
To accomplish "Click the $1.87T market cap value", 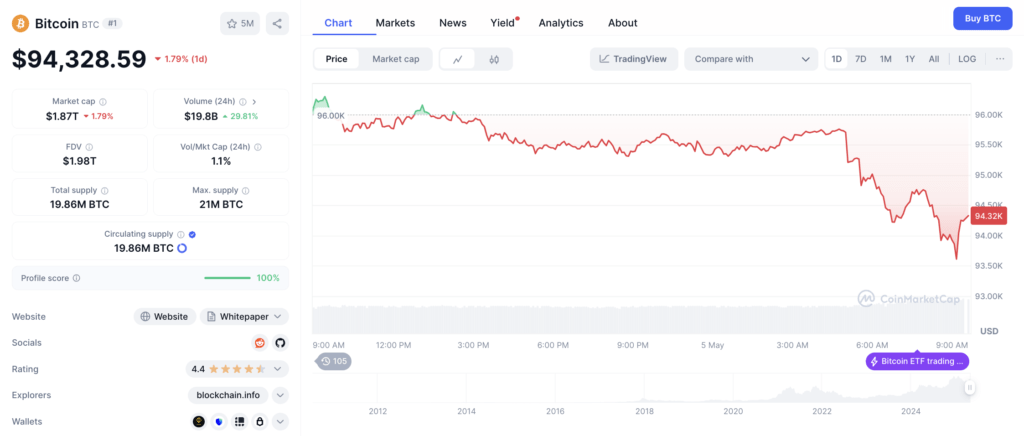I will tap(63, 116).
